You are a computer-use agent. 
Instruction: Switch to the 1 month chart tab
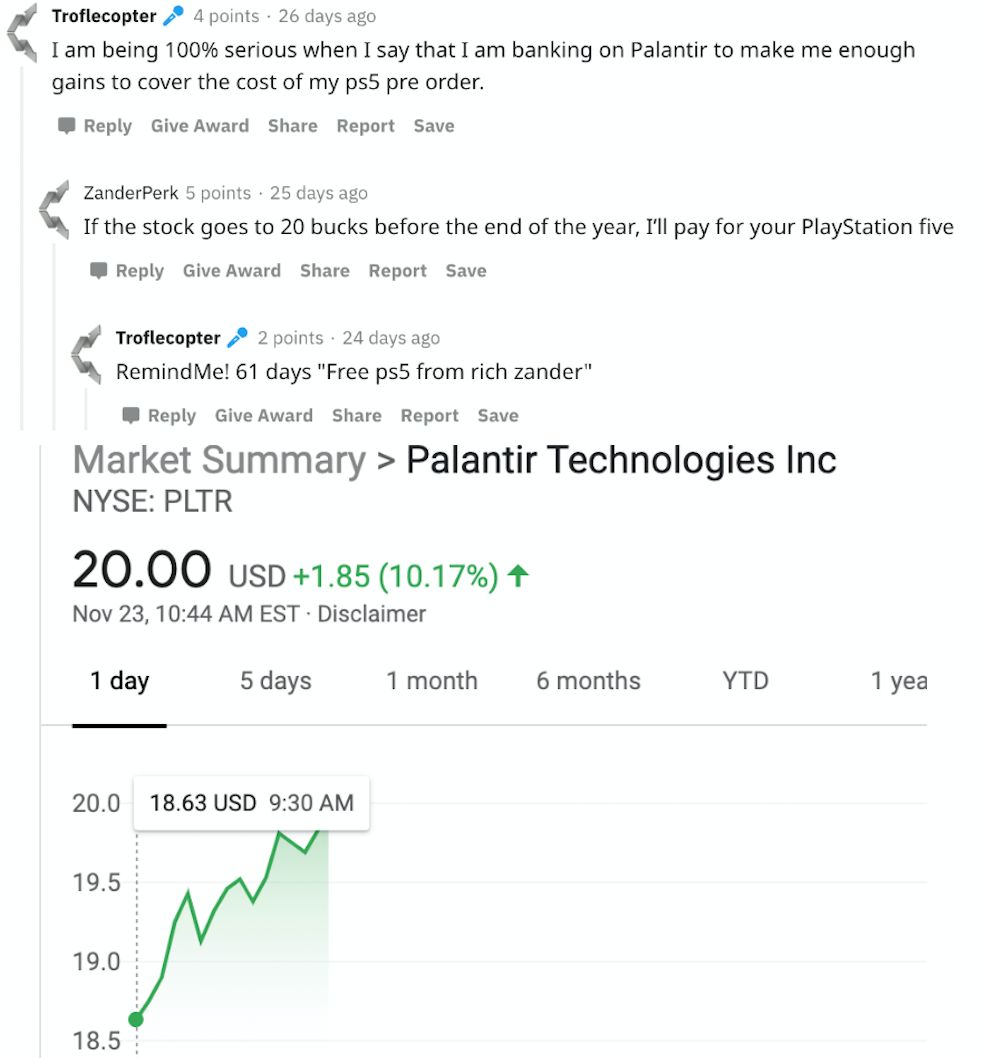(432, 682)
